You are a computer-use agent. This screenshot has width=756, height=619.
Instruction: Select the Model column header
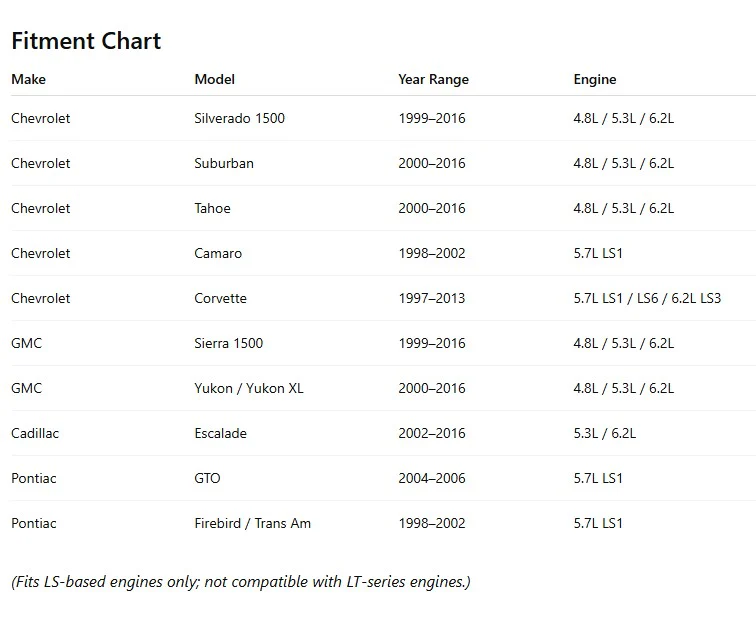point(215,79)
